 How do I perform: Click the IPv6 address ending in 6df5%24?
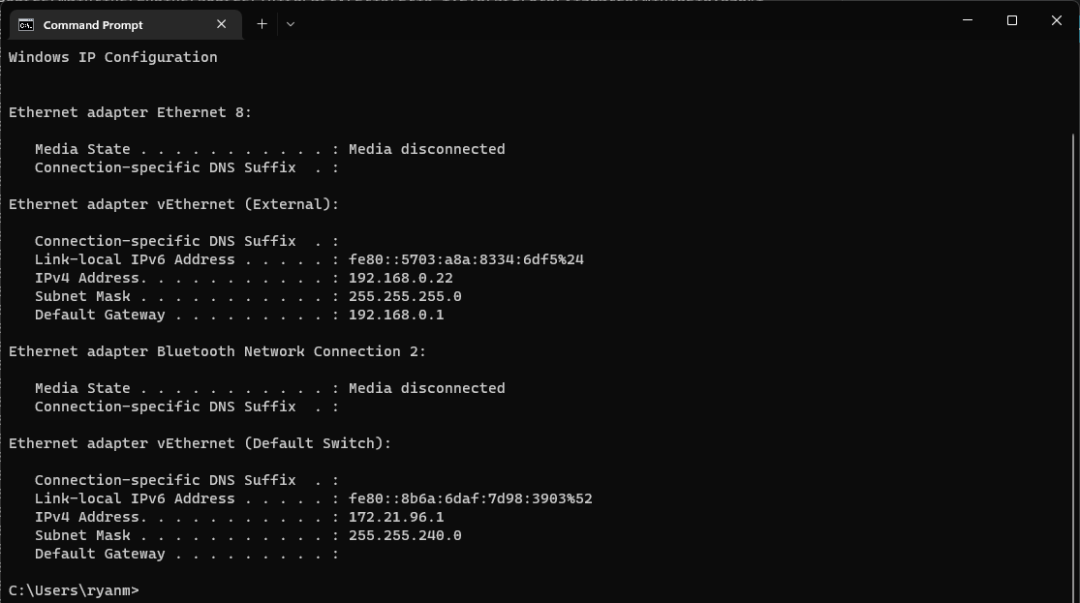click(x=466, y=260)
